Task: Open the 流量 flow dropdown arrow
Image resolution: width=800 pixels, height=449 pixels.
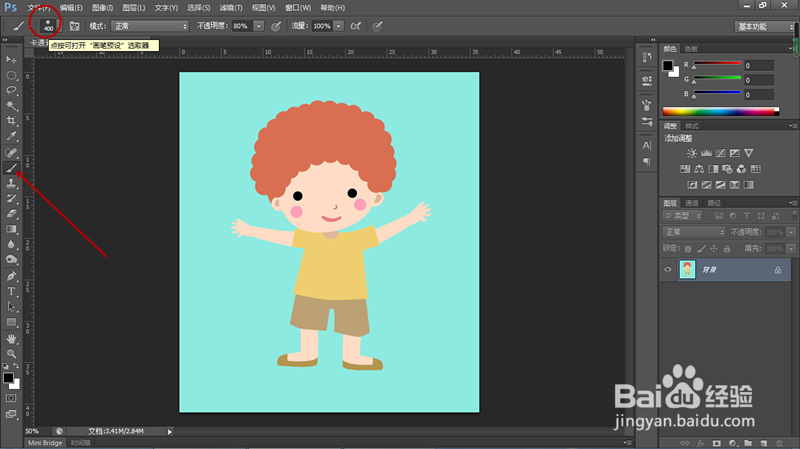Action: click(x=338, y=26)
